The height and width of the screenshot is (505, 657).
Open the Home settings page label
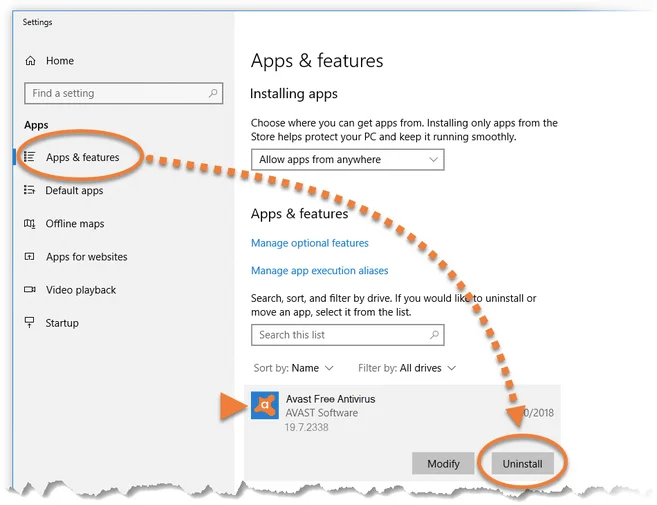click(x=60, y=61)
